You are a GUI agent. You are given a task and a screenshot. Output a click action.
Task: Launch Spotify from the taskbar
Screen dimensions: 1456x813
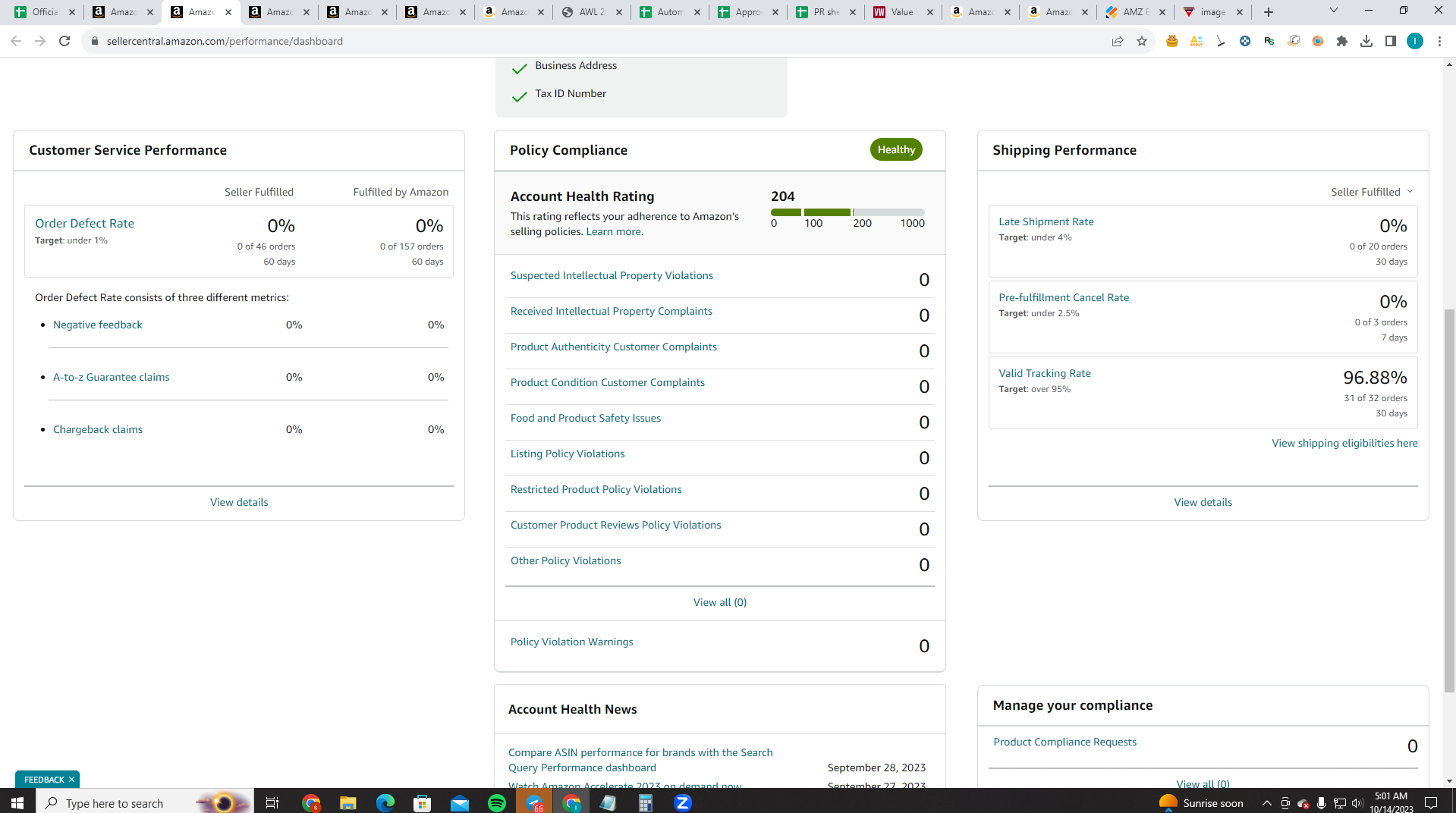[497, 802]
